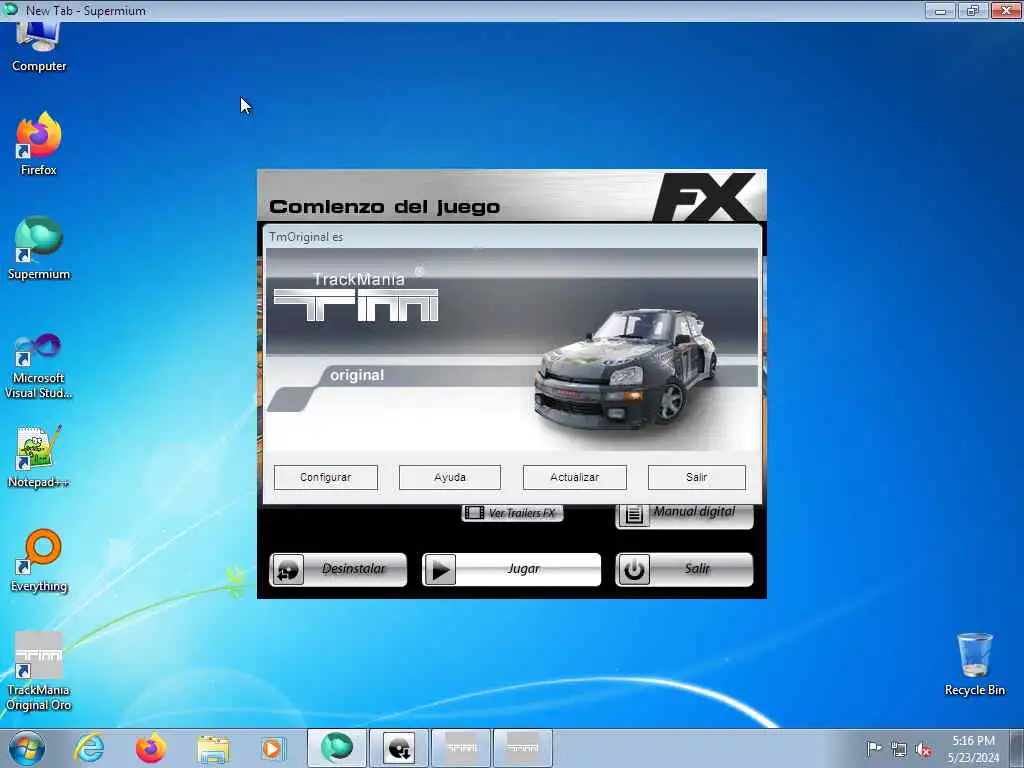Switch to the disc installer taskbar item
The width and height of the screenshot is (1024, 768).
(399, 748)
